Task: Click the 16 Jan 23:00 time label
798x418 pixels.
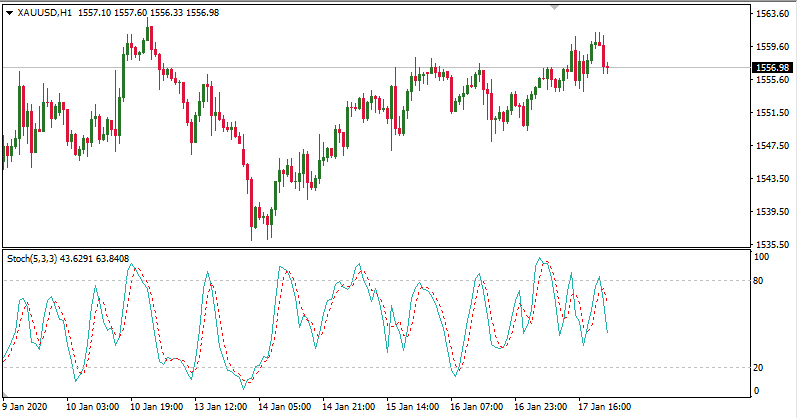Action: coord(540,407)
